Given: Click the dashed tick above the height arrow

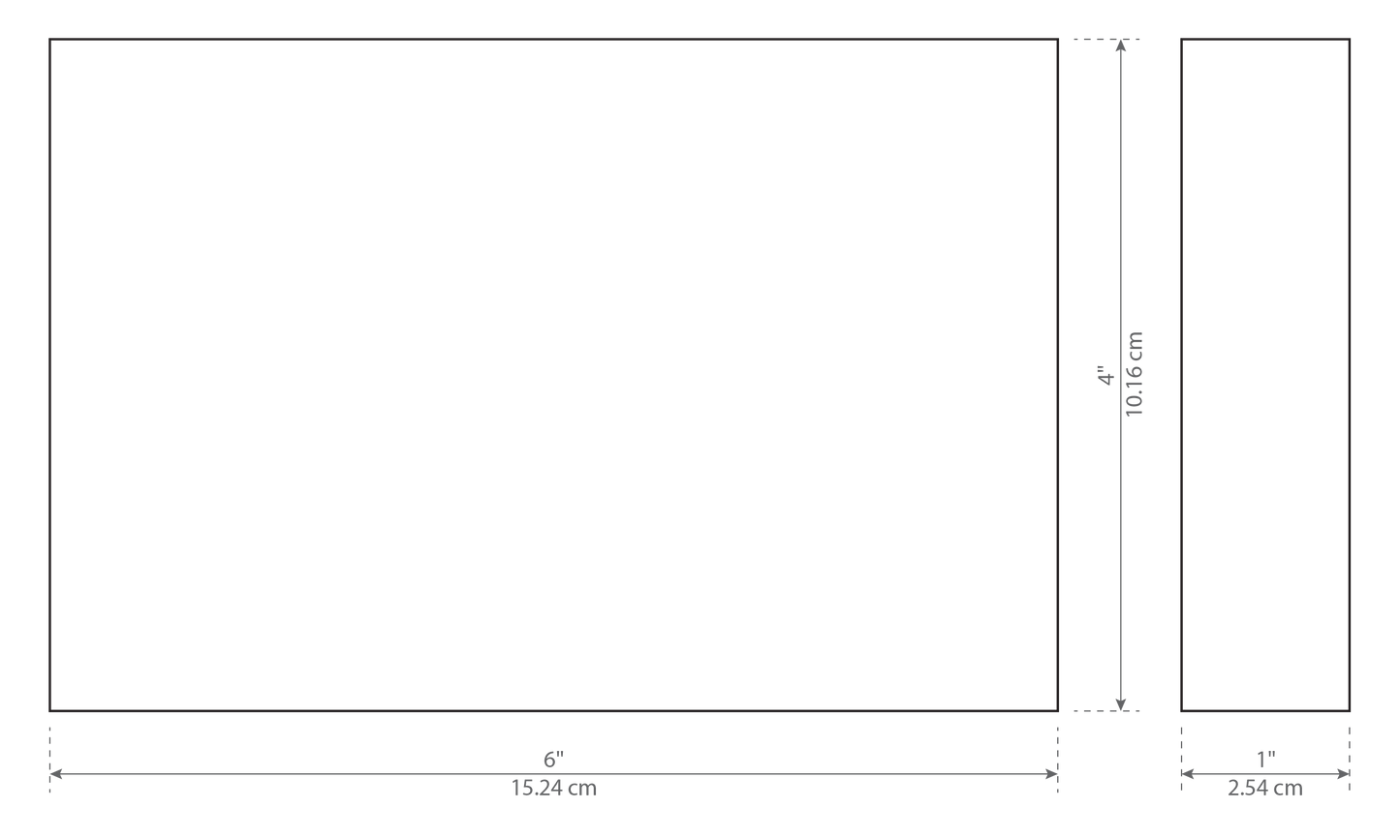Looking at the screenshot, I should pos(1106,39).
